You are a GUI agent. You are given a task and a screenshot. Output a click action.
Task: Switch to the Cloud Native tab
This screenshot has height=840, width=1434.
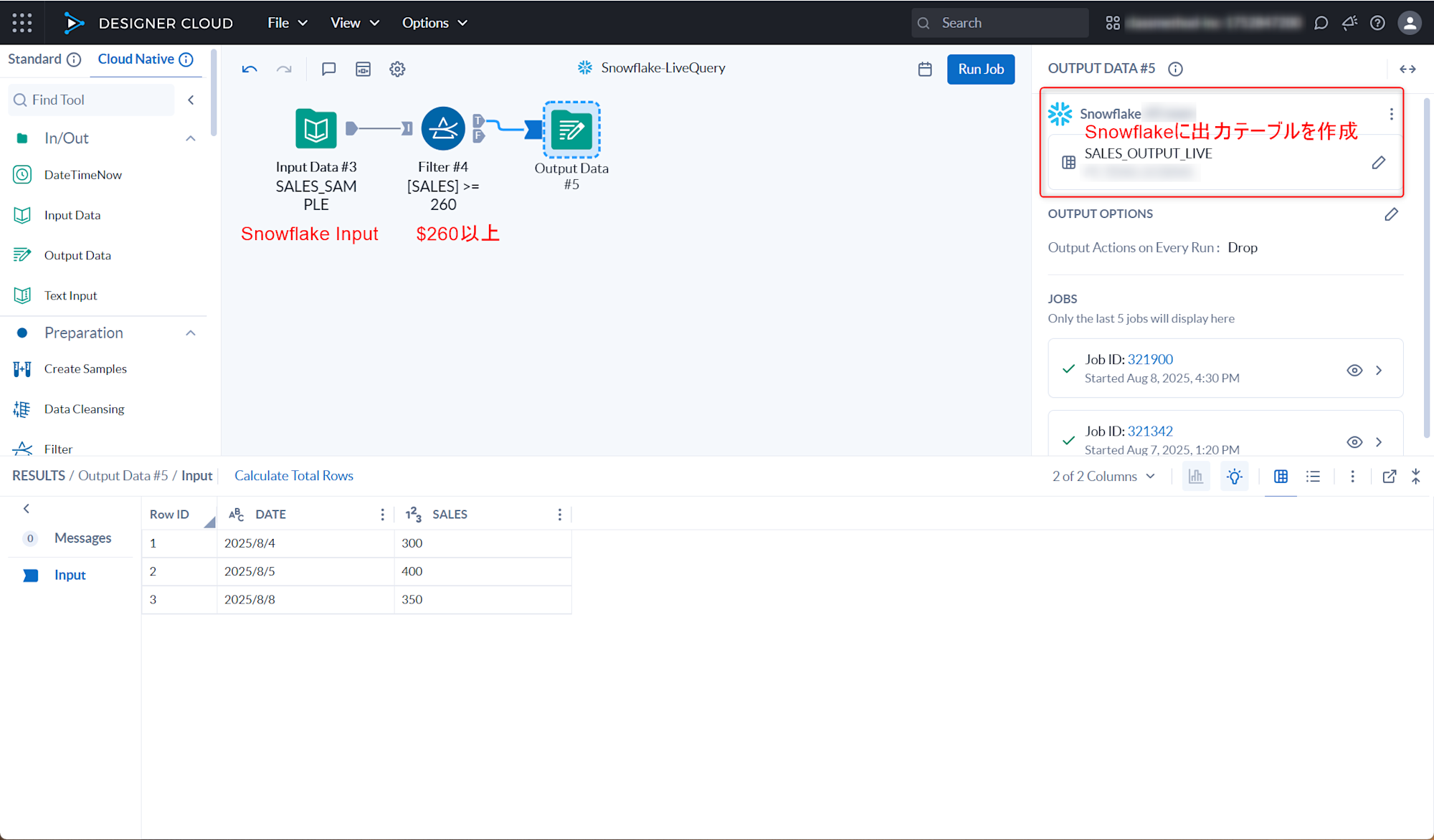(x=136, y=59)
